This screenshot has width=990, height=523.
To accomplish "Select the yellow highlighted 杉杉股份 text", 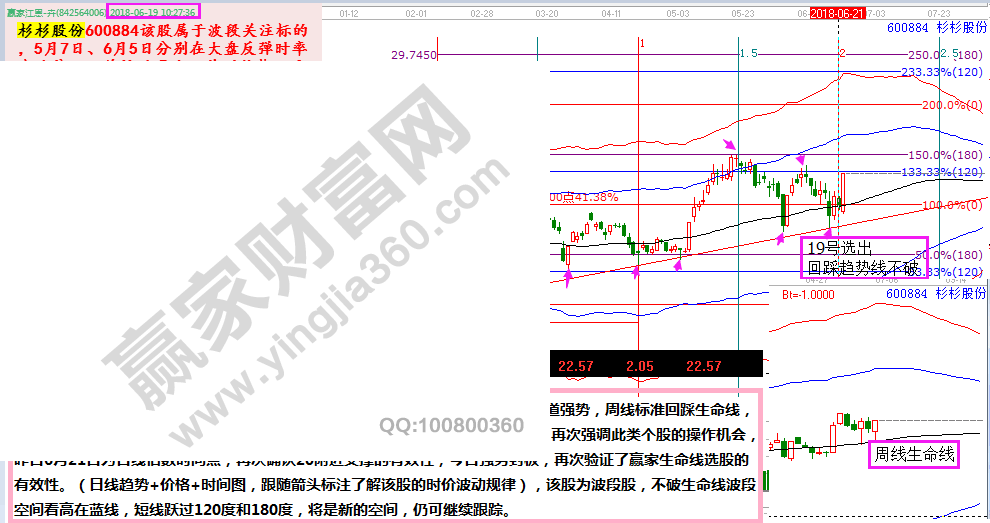I will [x=52, y=31].
